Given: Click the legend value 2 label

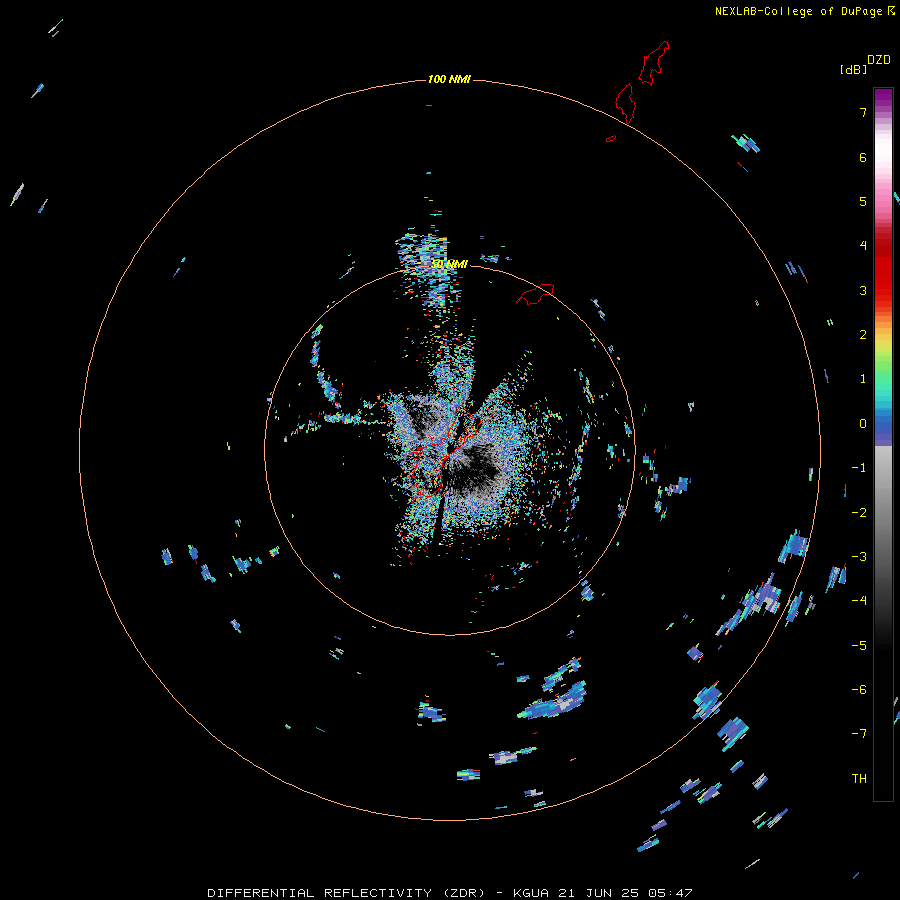Looking at the screenshot, I should (x=863, y=335).
